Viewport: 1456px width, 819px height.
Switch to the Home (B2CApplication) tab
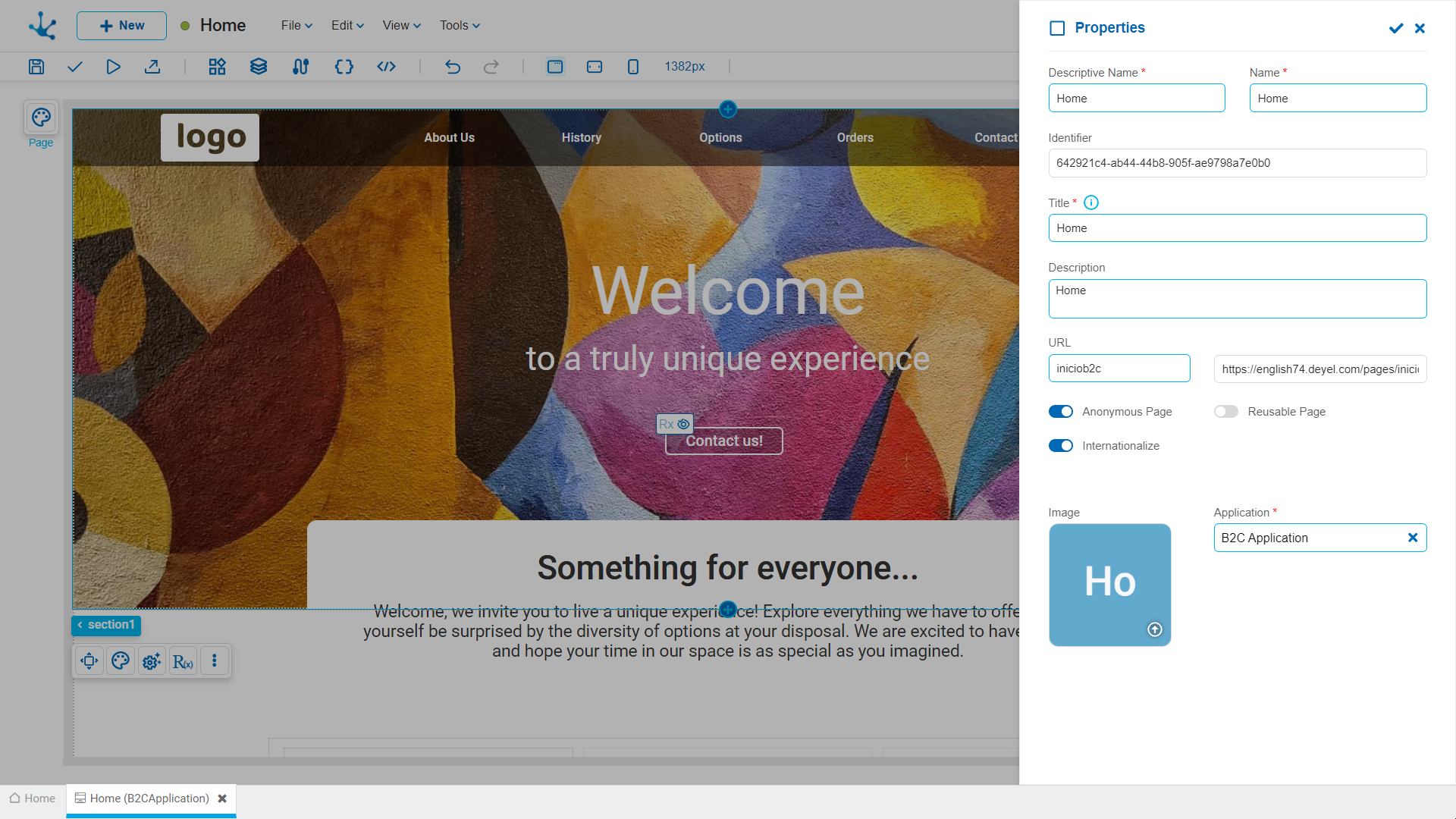[149, 799]
